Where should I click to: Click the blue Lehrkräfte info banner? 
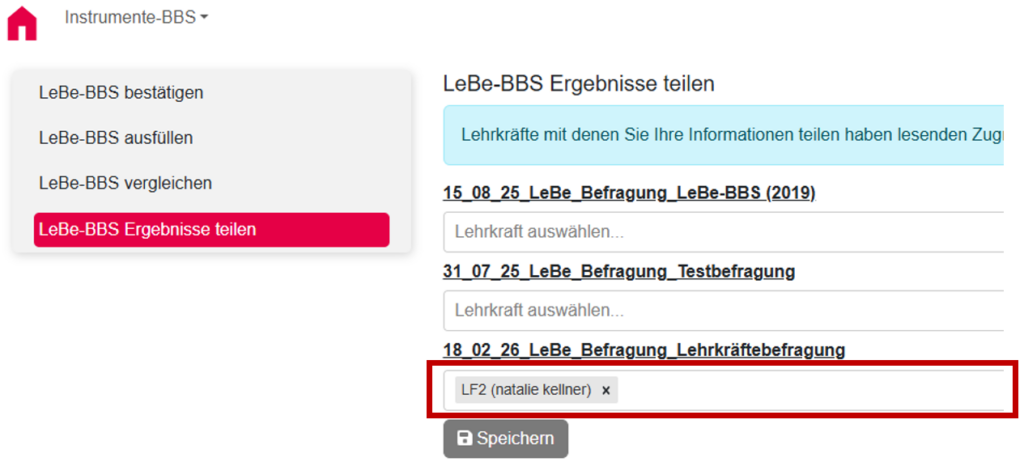[x=722, y=135]
